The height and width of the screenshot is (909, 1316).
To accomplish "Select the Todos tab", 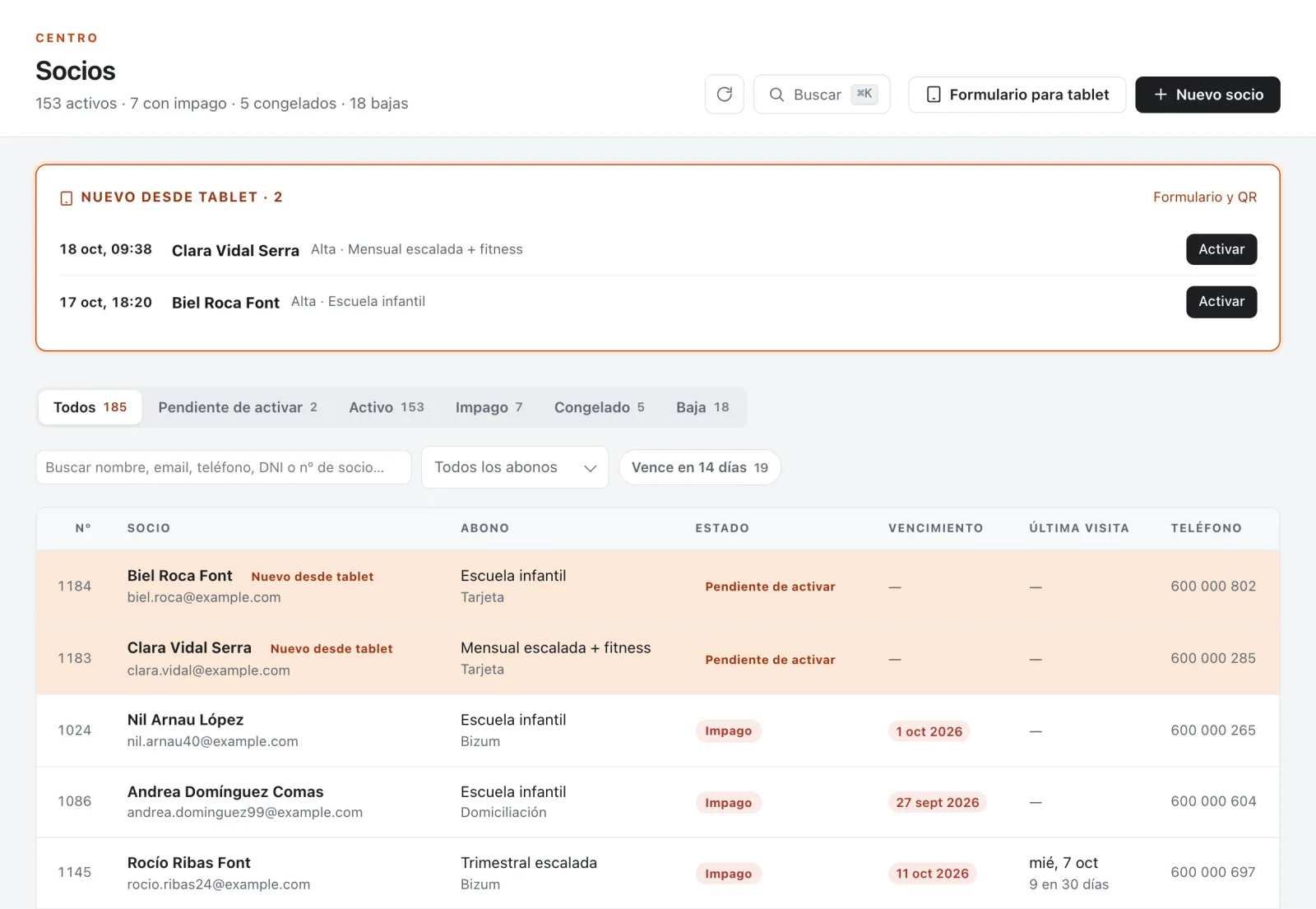I will [x=90, y=407].
